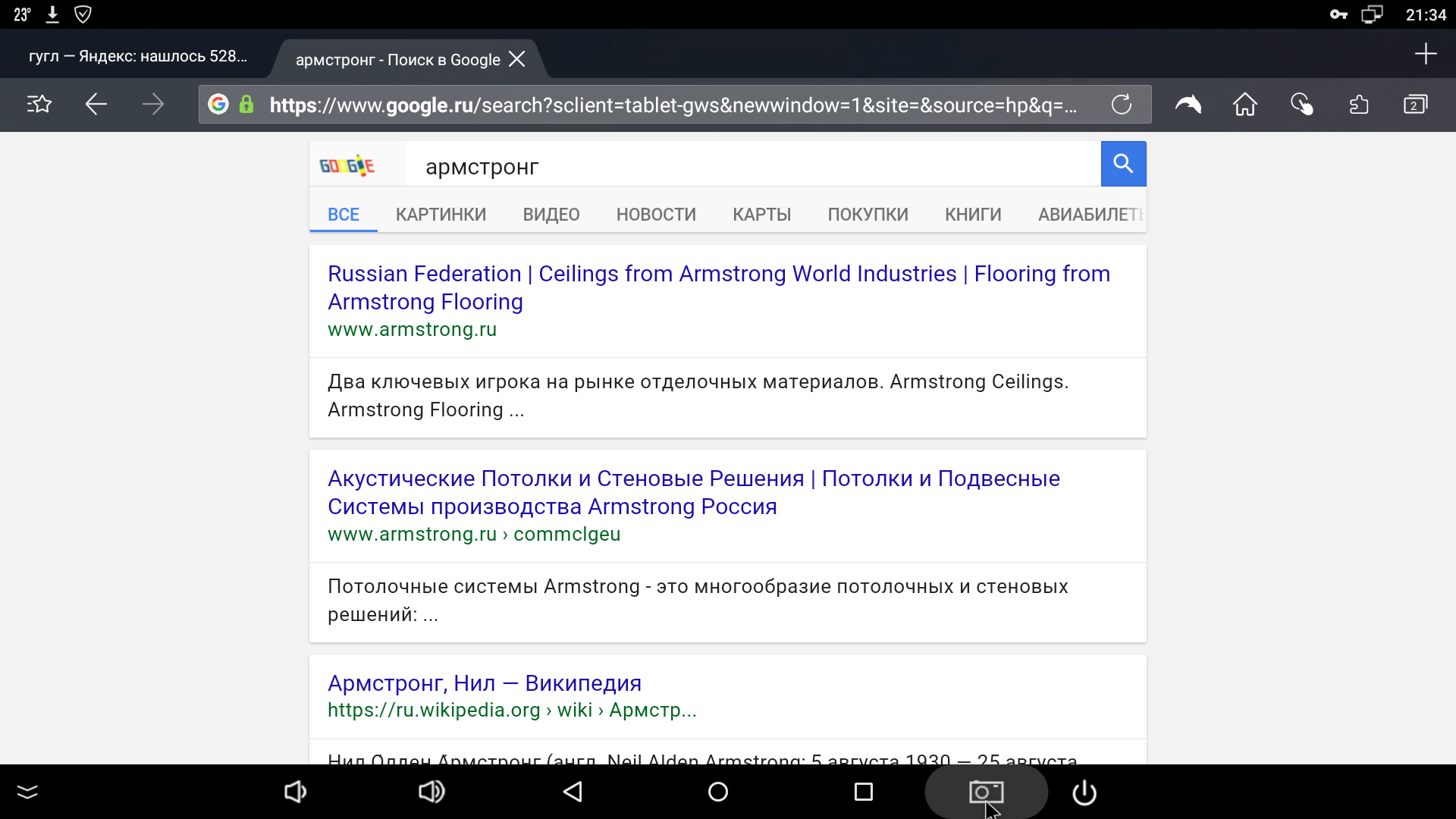The height and width of the screenshot is (819, 1456).
Task: Go back using the back arrow
Action: pyautogui.click(x=96, y=104)
